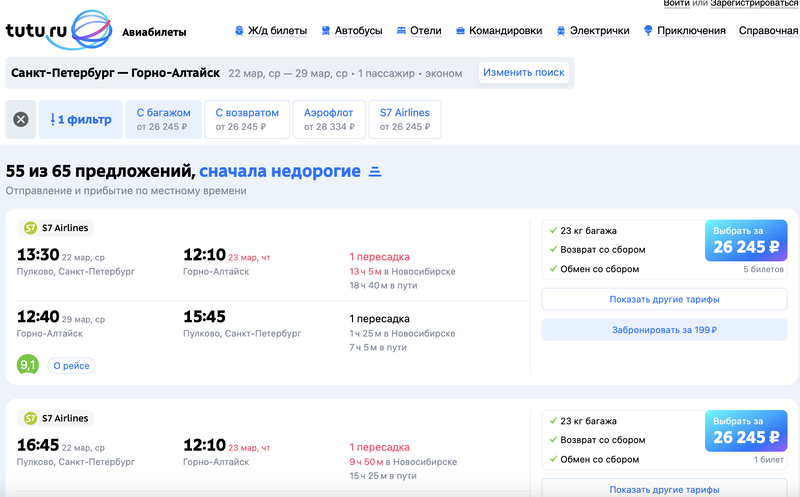The height and width of the screenshot is (497, 800).
Task: Click the 1 билет remaining label
Action: click(x=769, y=459)
